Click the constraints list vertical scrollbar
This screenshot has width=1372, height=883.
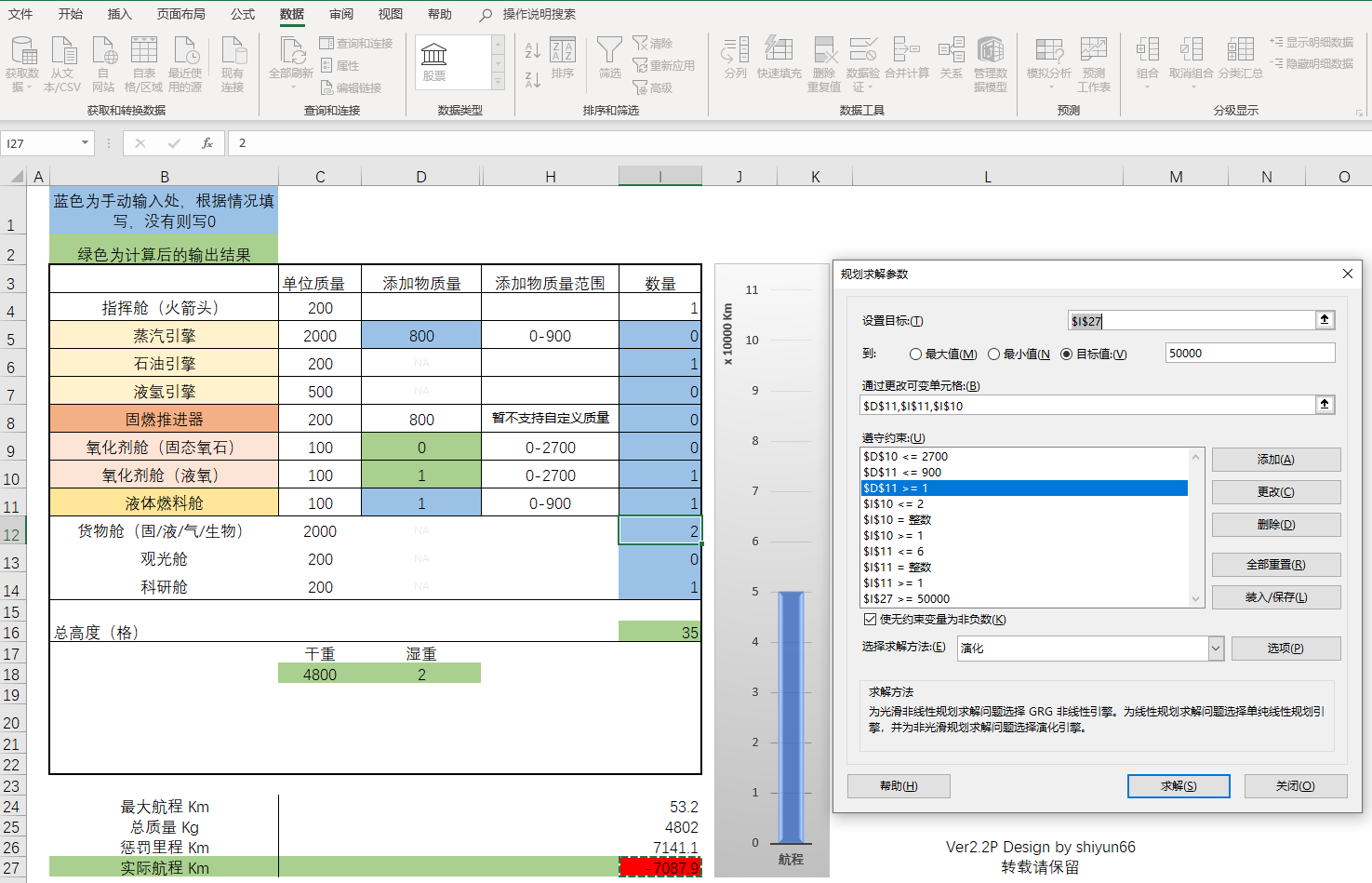tap(1196, 528)
